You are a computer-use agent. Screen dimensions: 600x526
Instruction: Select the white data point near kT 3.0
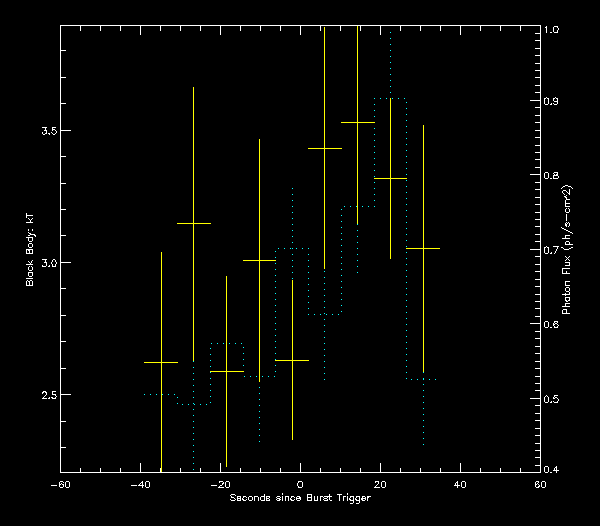click(259, 260)
